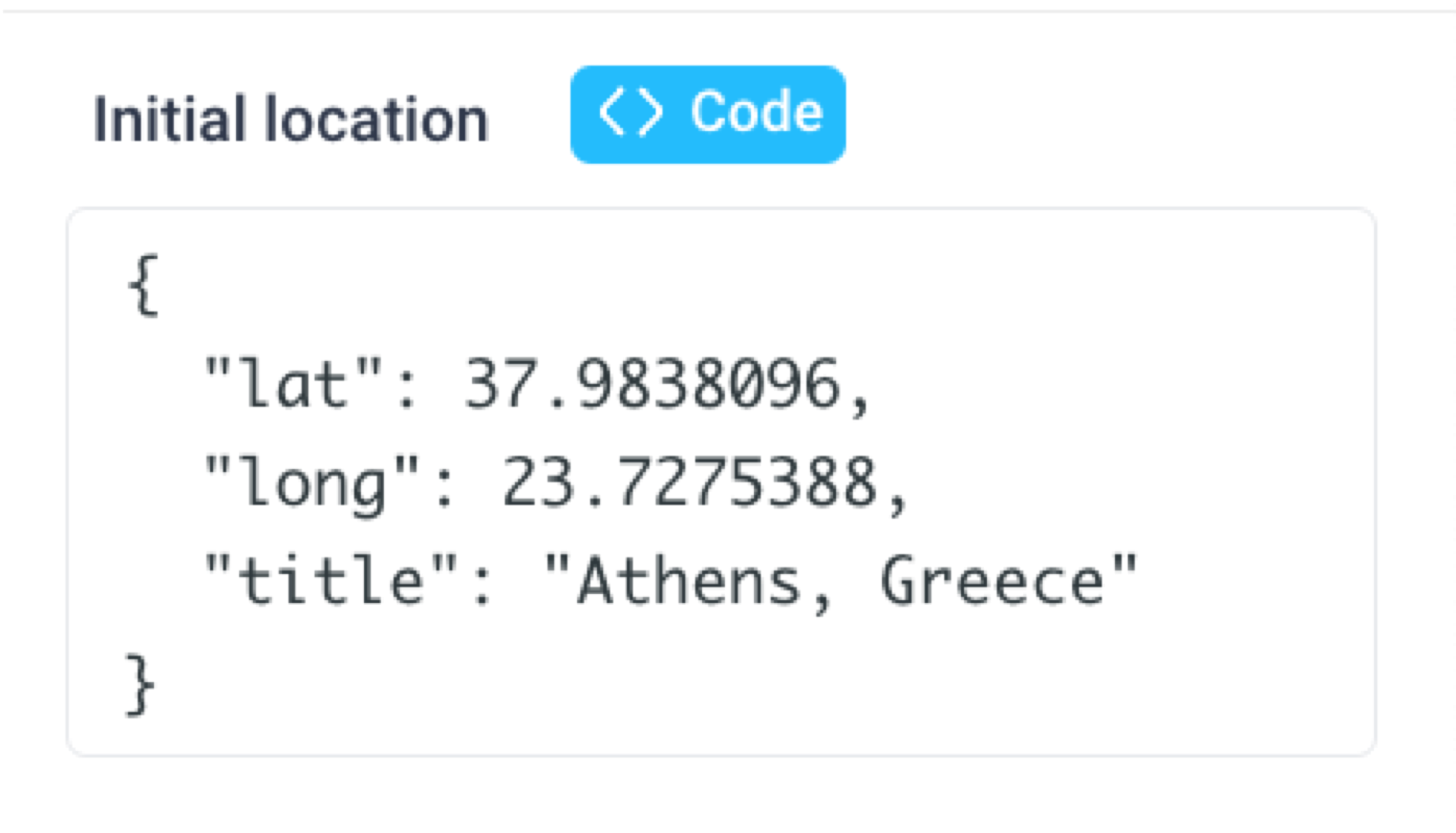Select the Code tab label
This screenshot has width=1456, height=833.
click(752, 111)
